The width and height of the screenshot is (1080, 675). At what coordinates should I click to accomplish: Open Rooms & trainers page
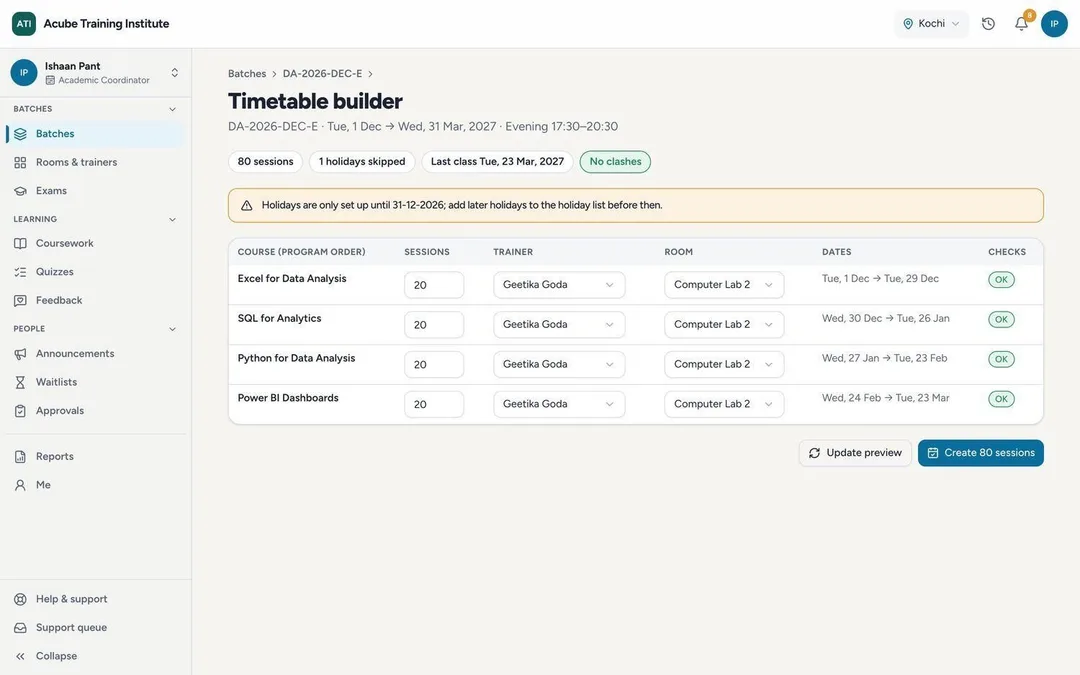[x=95, y=162]
